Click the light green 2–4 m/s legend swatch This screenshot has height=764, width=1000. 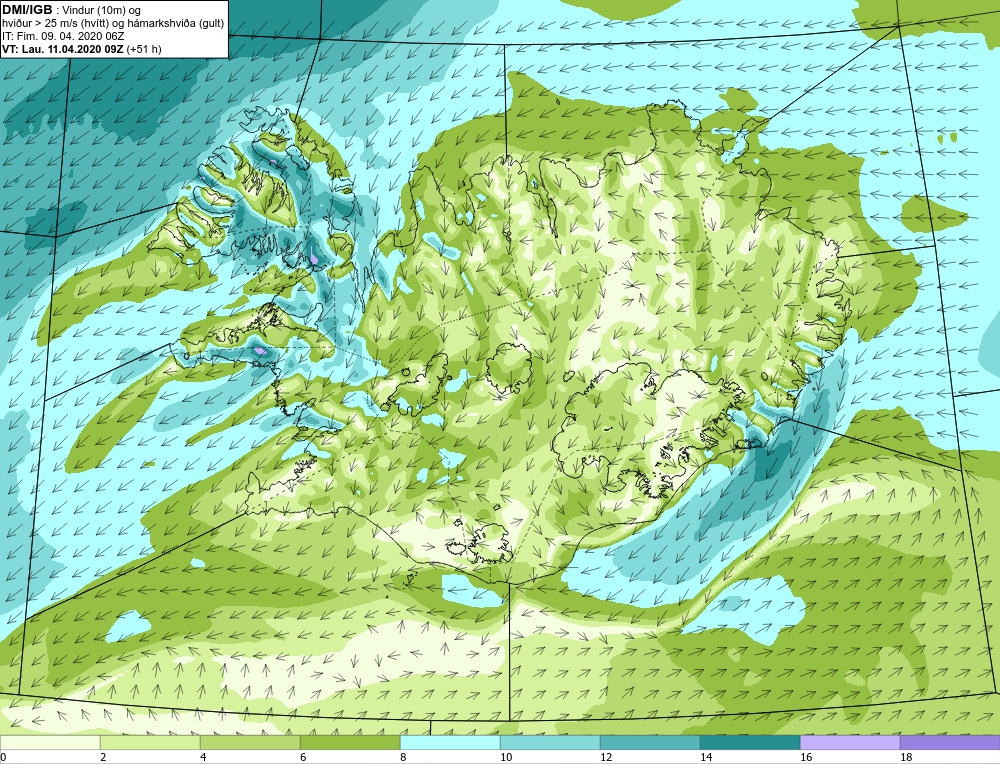click(150, 742)
